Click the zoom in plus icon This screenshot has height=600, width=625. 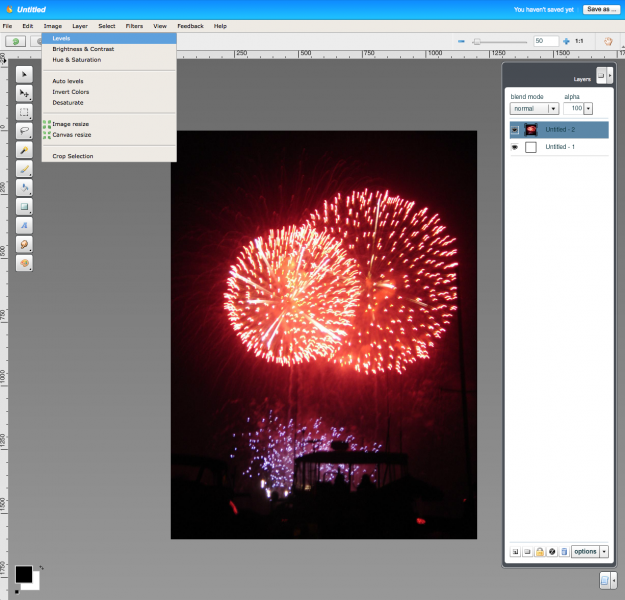(x=566, y=41)
